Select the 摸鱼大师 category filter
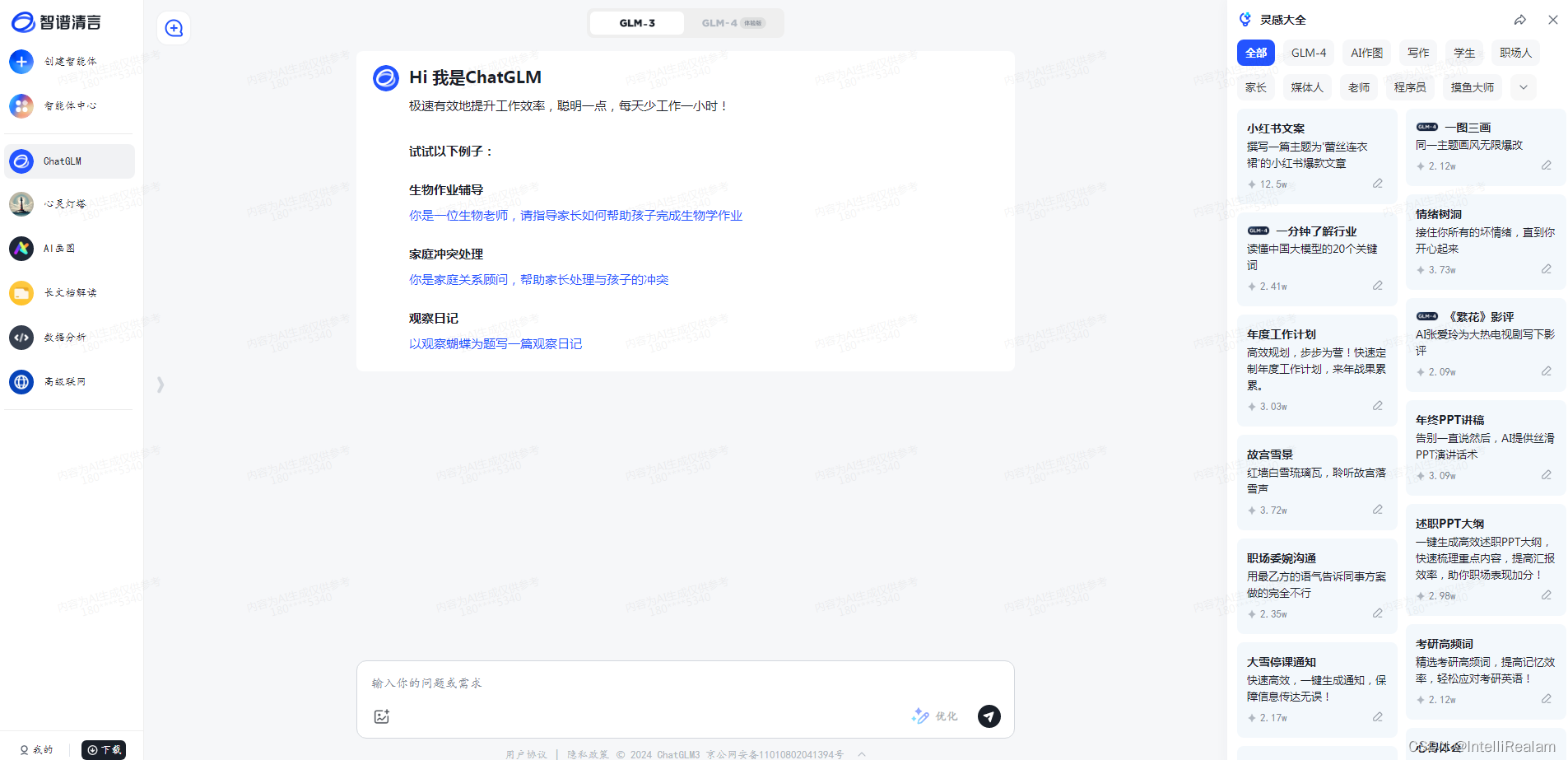The height and width of the screenshot is (760, 1568). point(1472,87)
